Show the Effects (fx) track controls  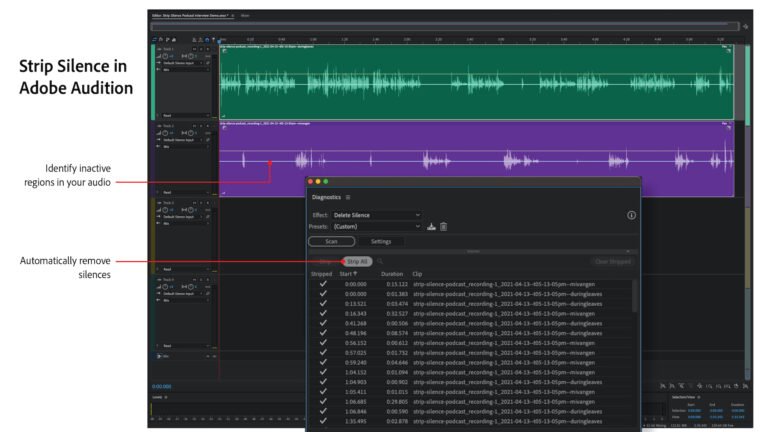(x=161, y=39)
